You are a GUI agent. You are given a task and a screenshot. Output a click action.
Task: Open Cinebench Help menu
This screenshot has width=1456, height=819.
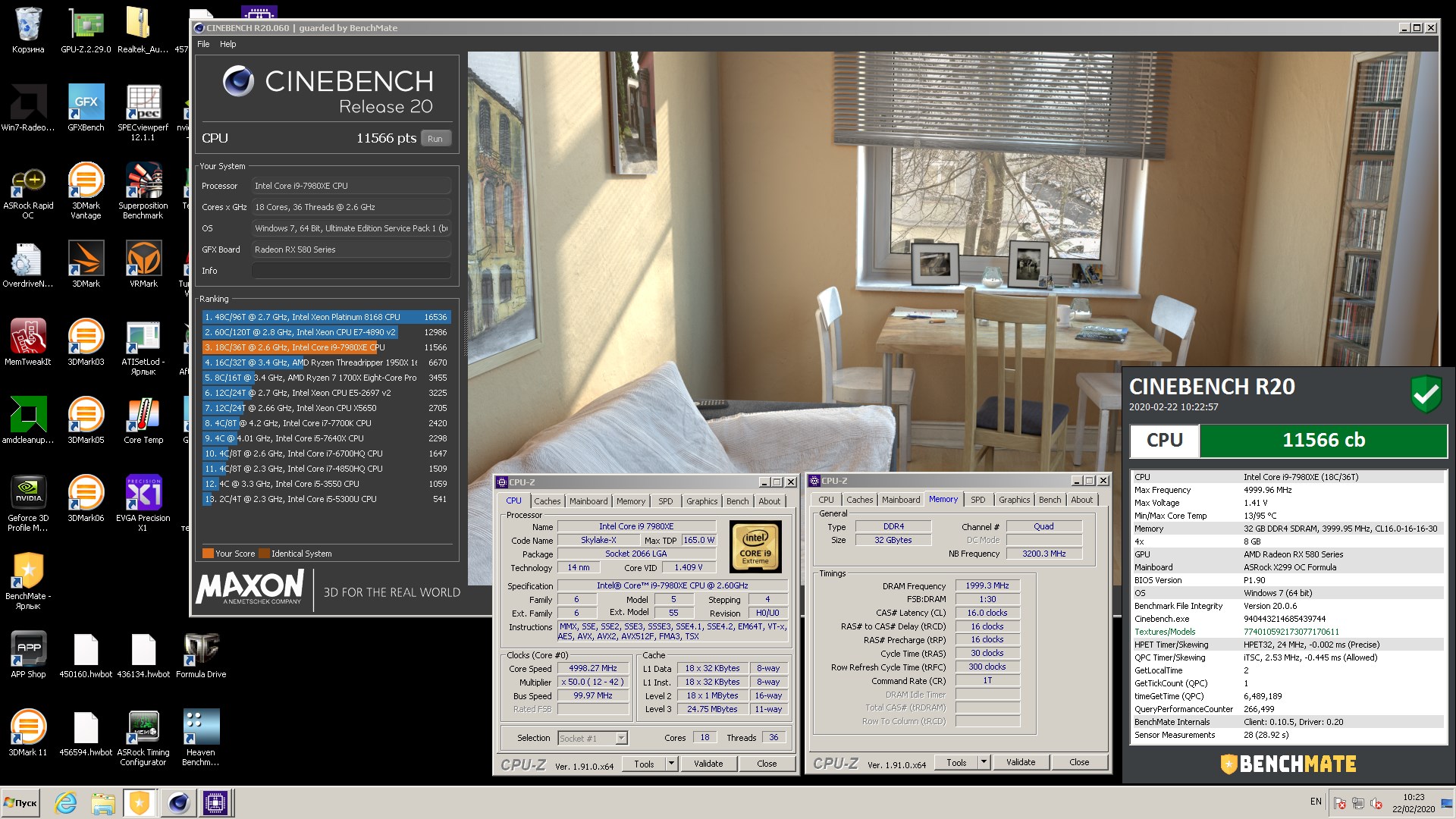(x=227, y=44)
